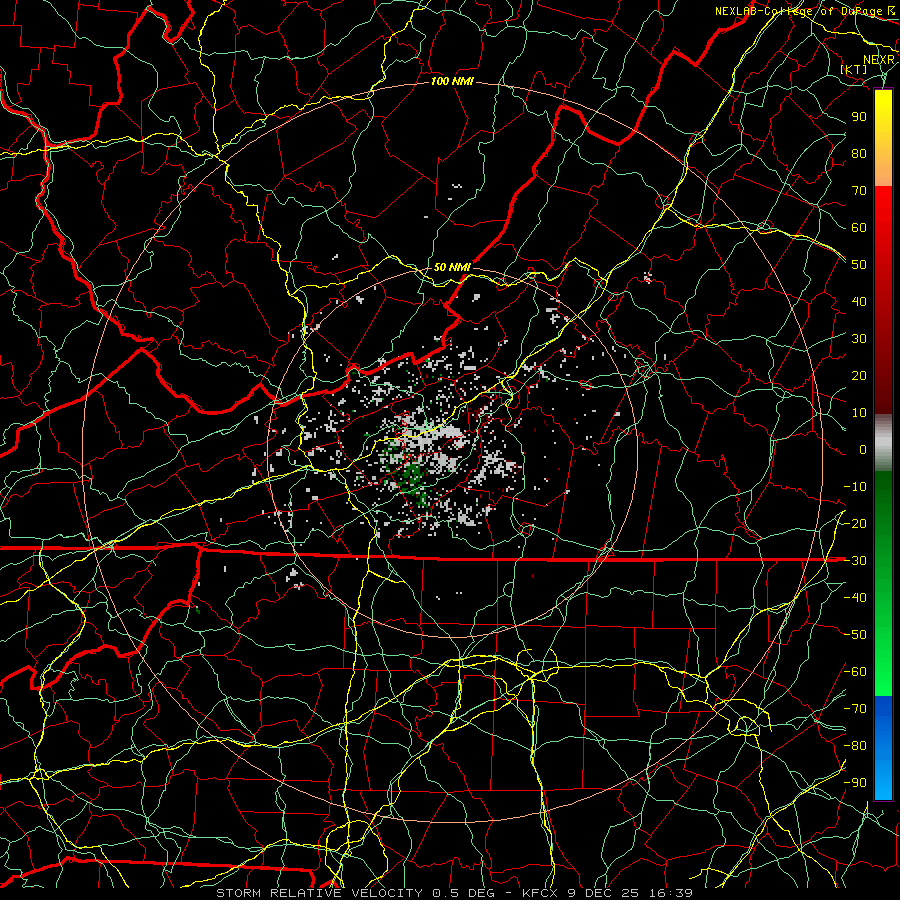
Task: Click the "KFCX" radar site identifier
Action: [538, 893]
